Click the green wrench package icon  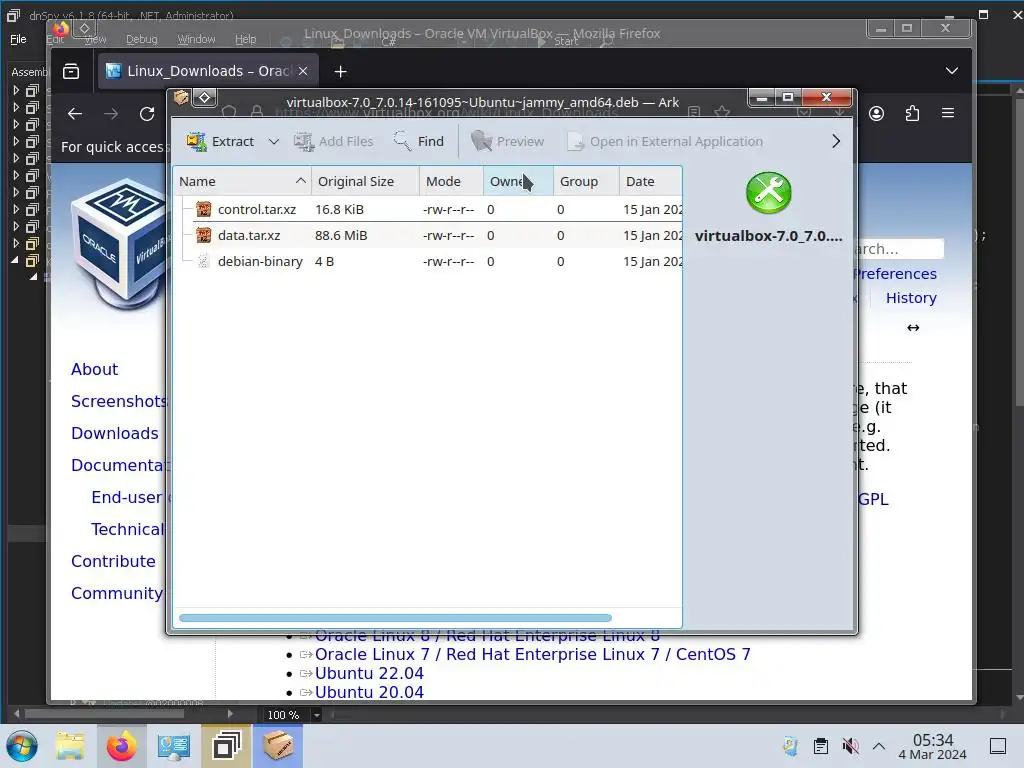pos(769,193)
